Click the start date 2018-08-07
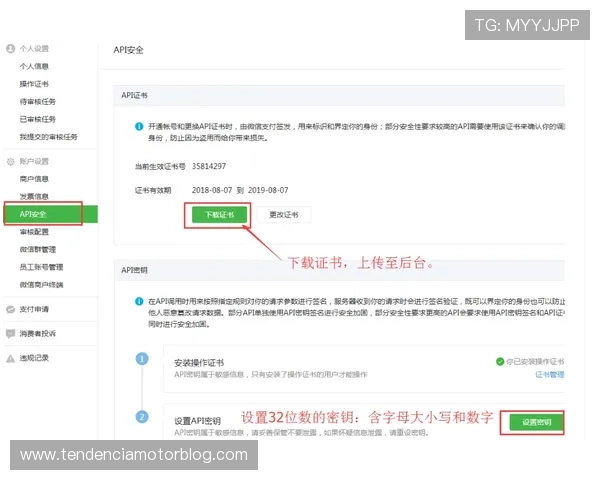Screen dimensions: 600x480 point(212,190)
